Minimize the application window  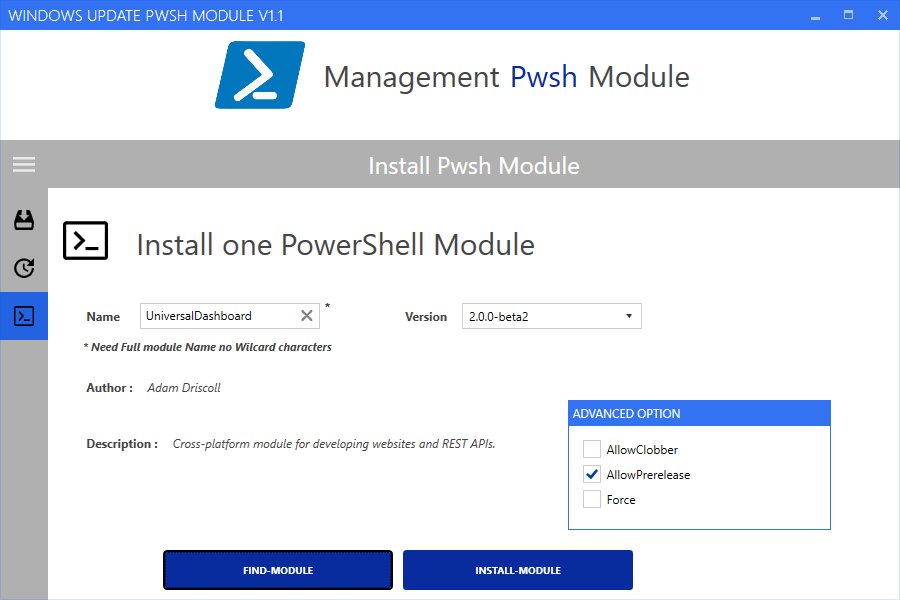(815, 16)
